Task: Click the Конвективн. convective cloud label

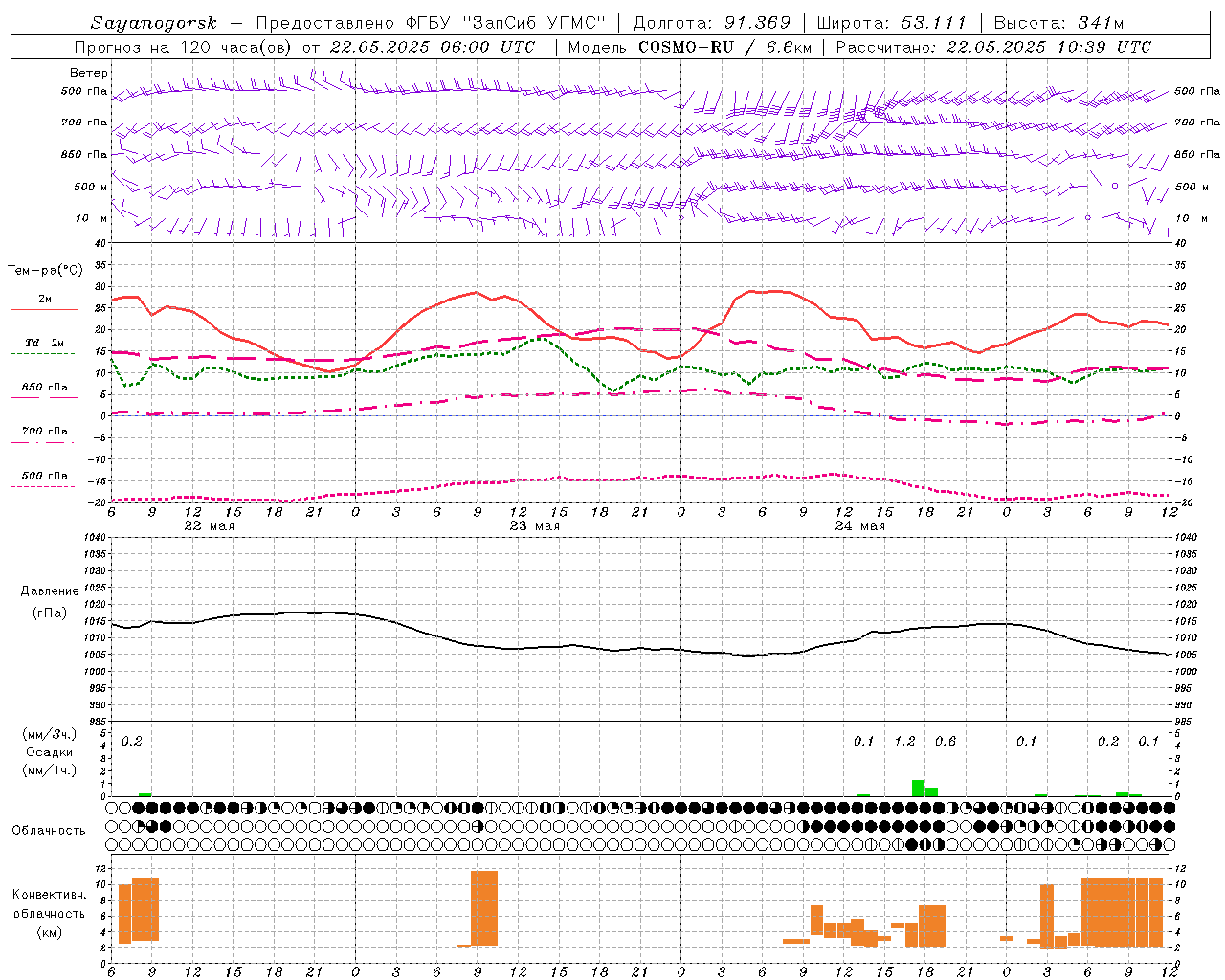Action: tap(50, 895)
